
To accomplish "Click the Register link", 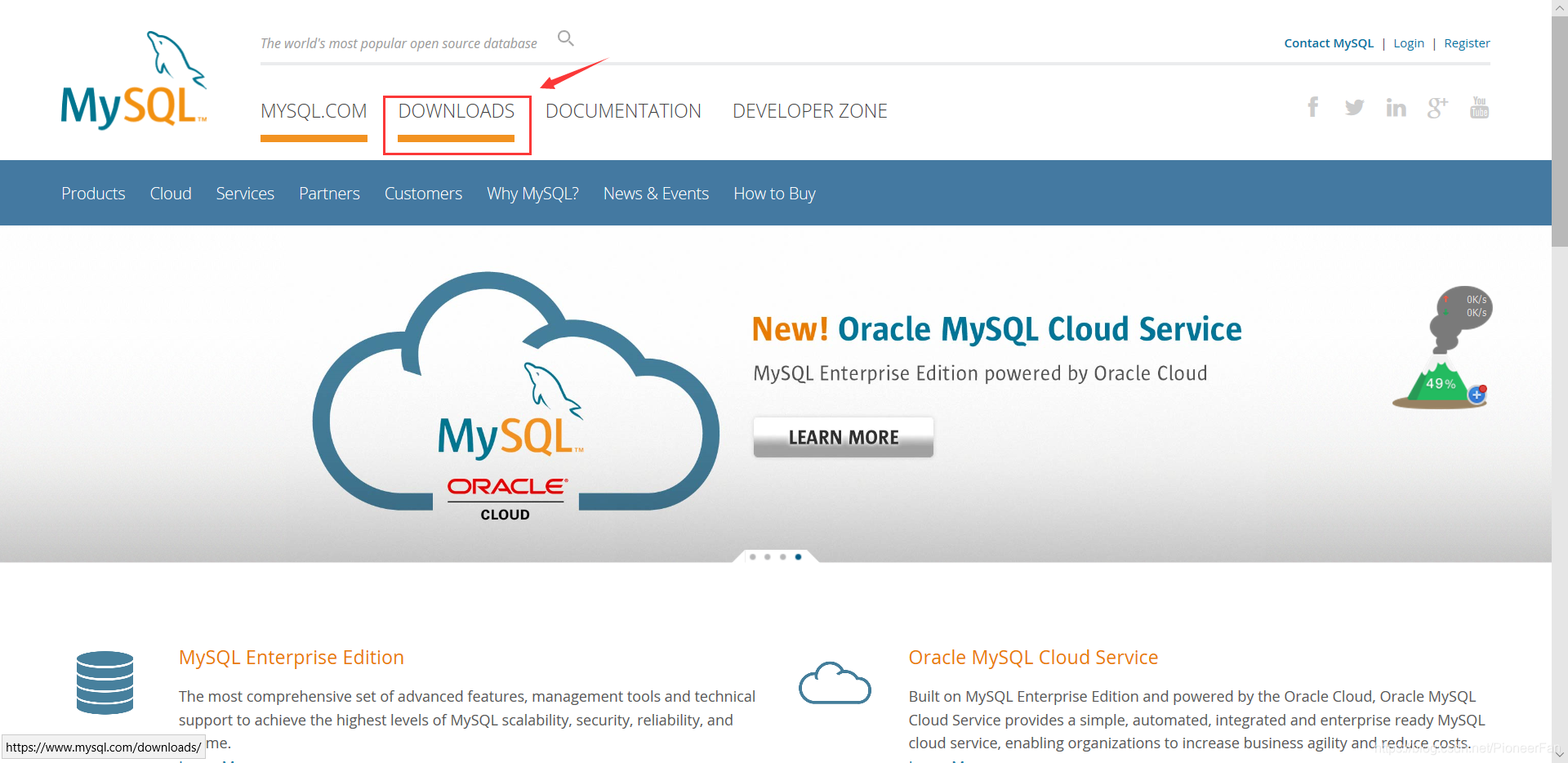I will (1467, 43).
